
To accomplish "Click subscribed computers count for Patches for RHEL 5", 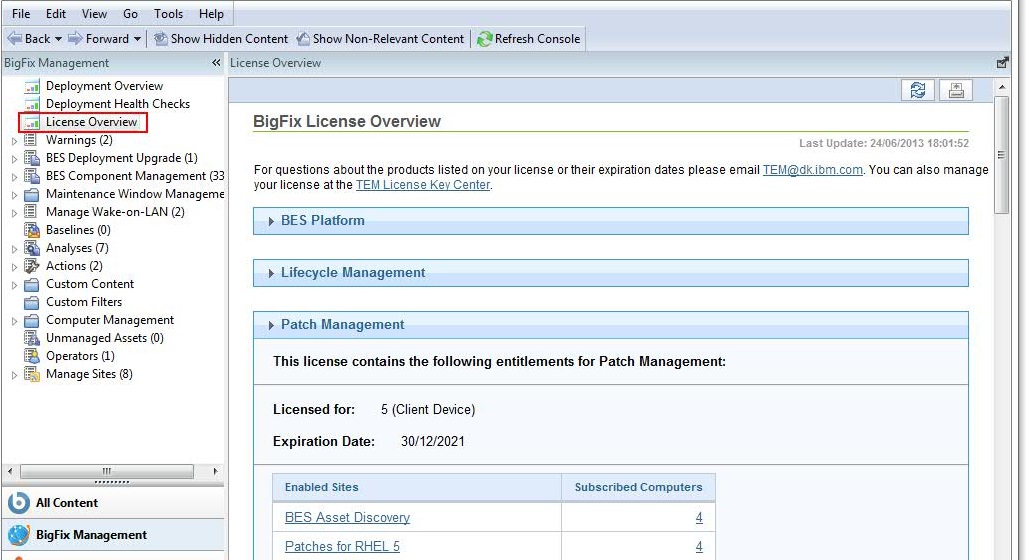I will tap(699, 546).
